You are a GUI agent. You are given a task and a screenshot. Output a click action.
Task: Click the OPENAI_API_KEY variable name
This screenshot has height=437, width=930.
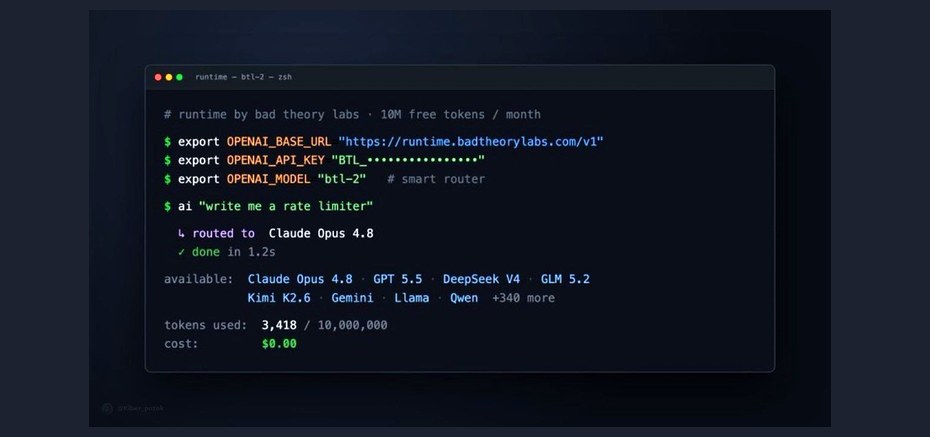pos(275,160)
